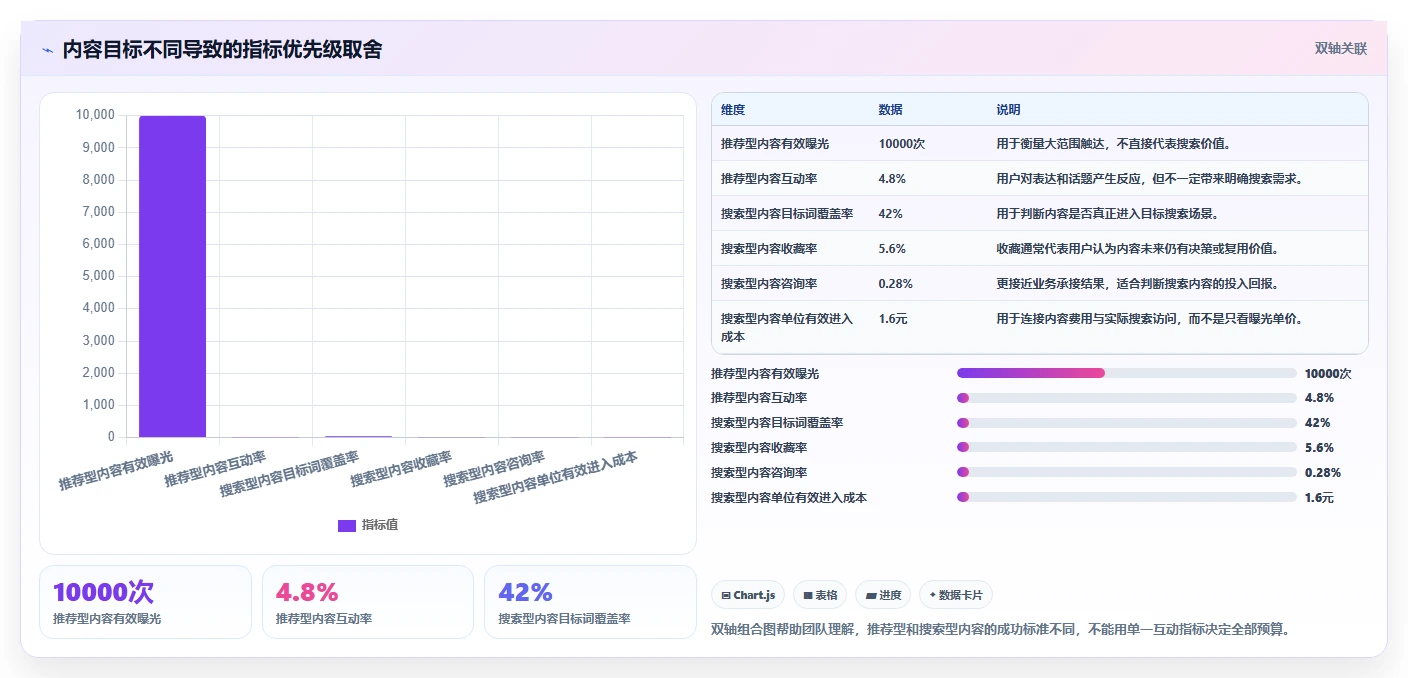Screen dimensions: 1408x678
Task: Click the 数据 column header
Action: tap(891, 110)
